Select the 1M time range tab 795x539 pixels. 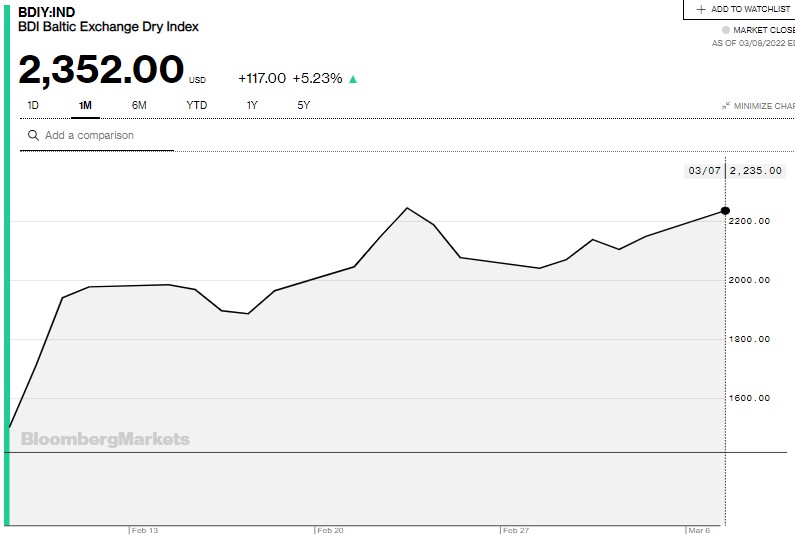click(x=85, y=105)
